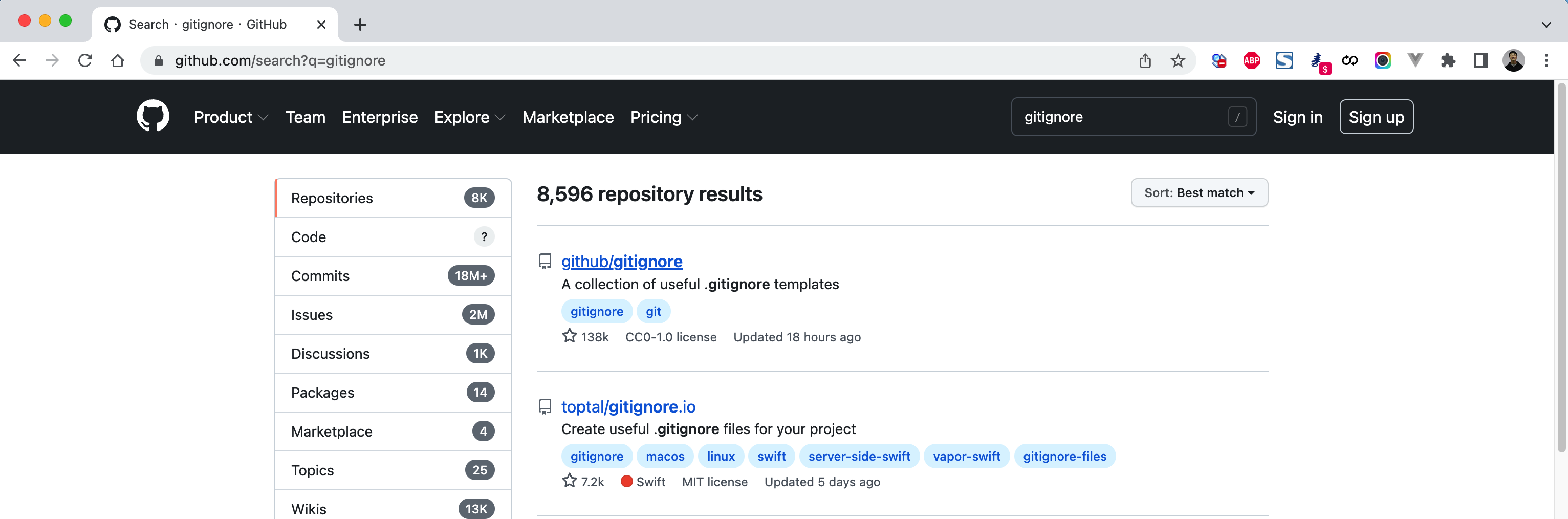Click the repo icon next to toptal/gitignore.io
The image size is (1568, 519).
point(545,406)
